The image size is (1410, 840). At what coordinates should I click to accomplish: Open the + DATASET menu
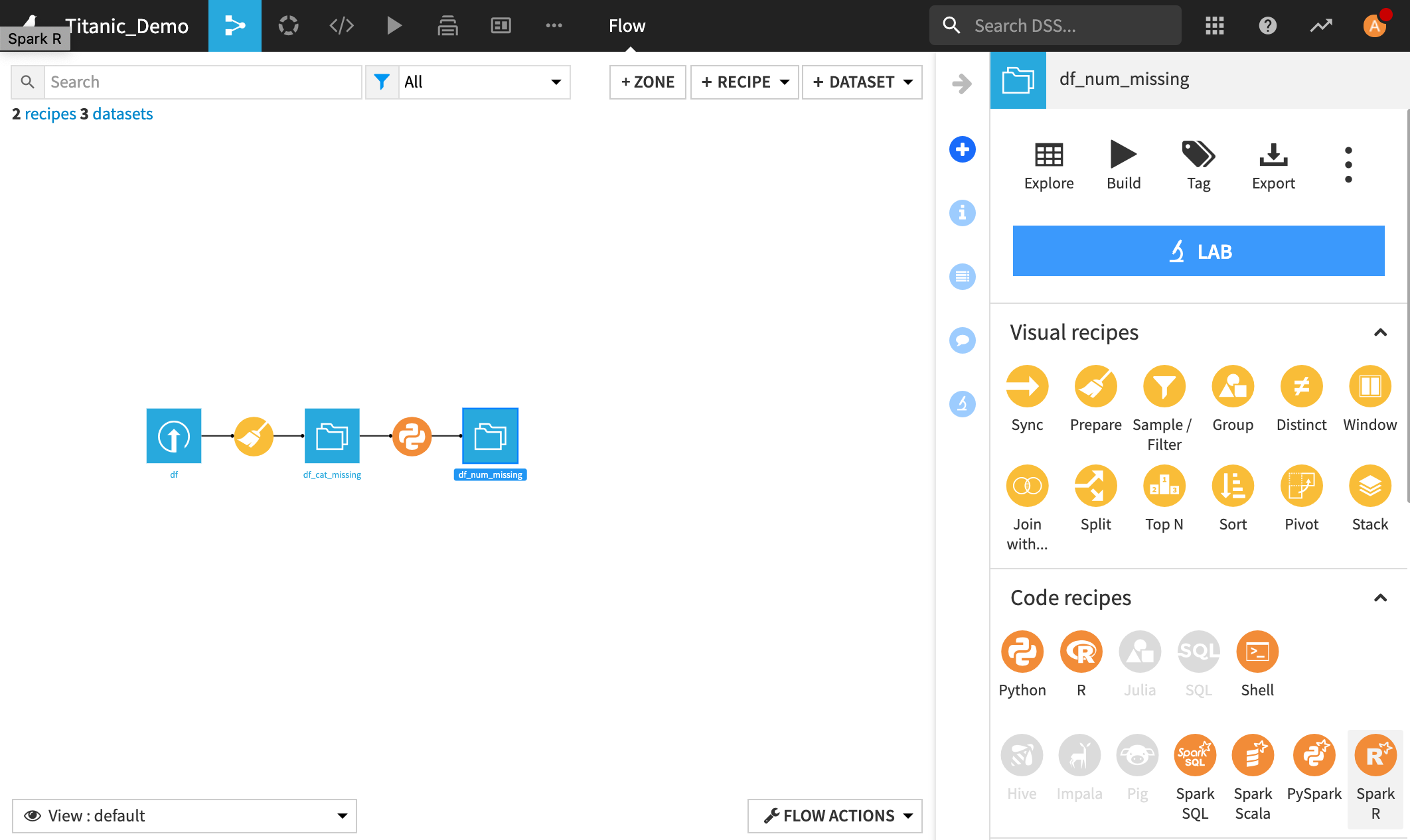point(862,82)
